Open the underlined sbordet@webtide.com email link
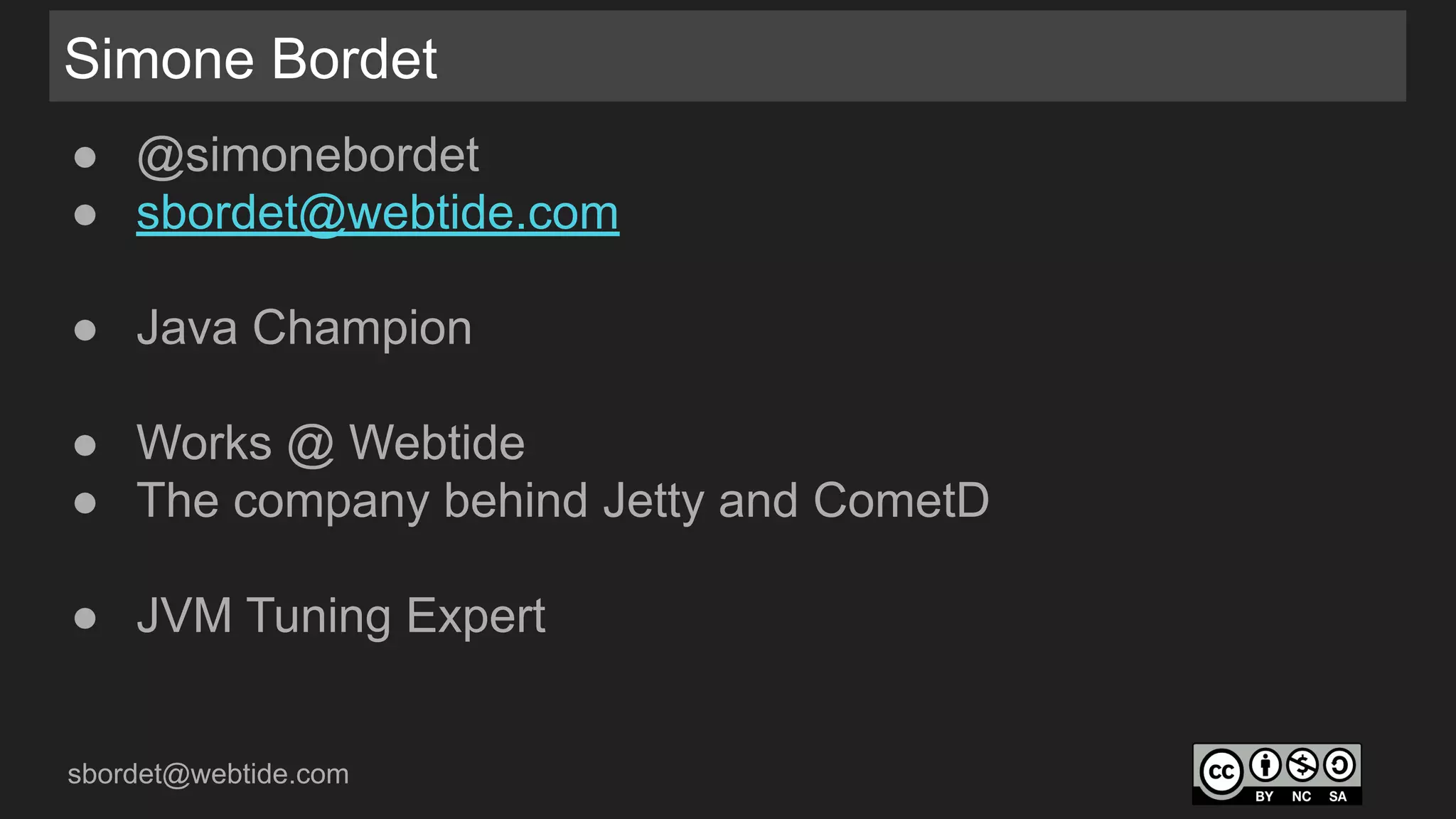This screenshot has width=1456, height=819. click(x=378, y=213)
